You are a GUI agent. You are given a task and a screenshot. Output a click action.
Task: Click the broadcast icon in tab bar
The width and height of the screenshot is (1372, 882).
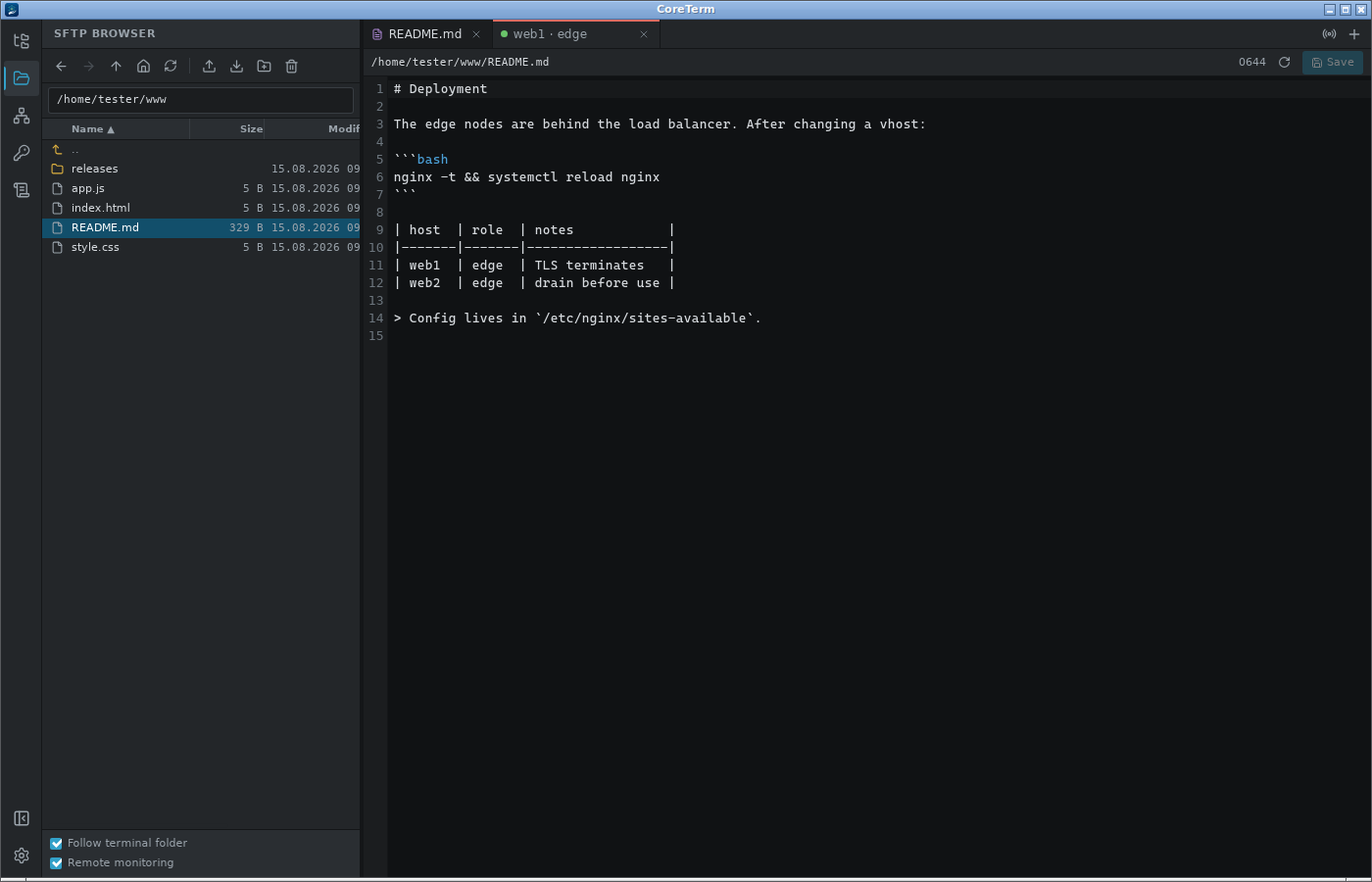pyautogui.click(x=1329, y=34)
